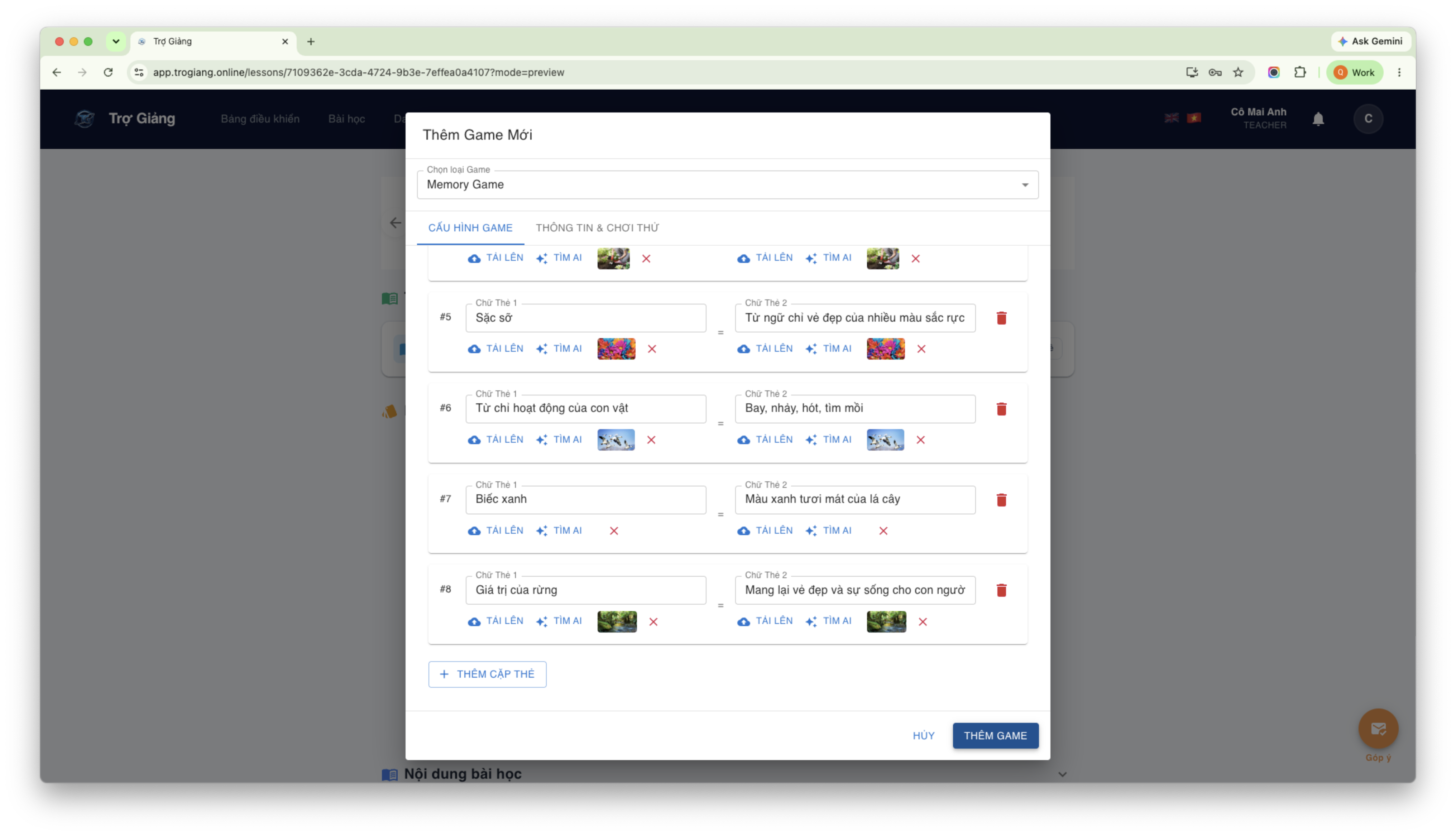Image resolution: width=1456 pixels, height=836 pixels.
Task: Open a new browser tab
Action: pos(311,41)
